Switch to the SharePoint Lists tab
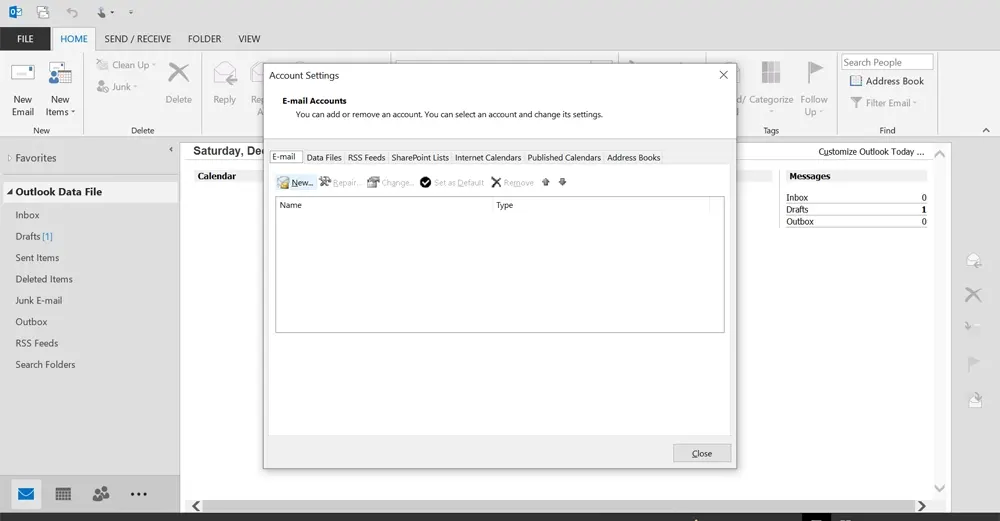The height and width of the screenshot is (521, 1000). (420, 158)
